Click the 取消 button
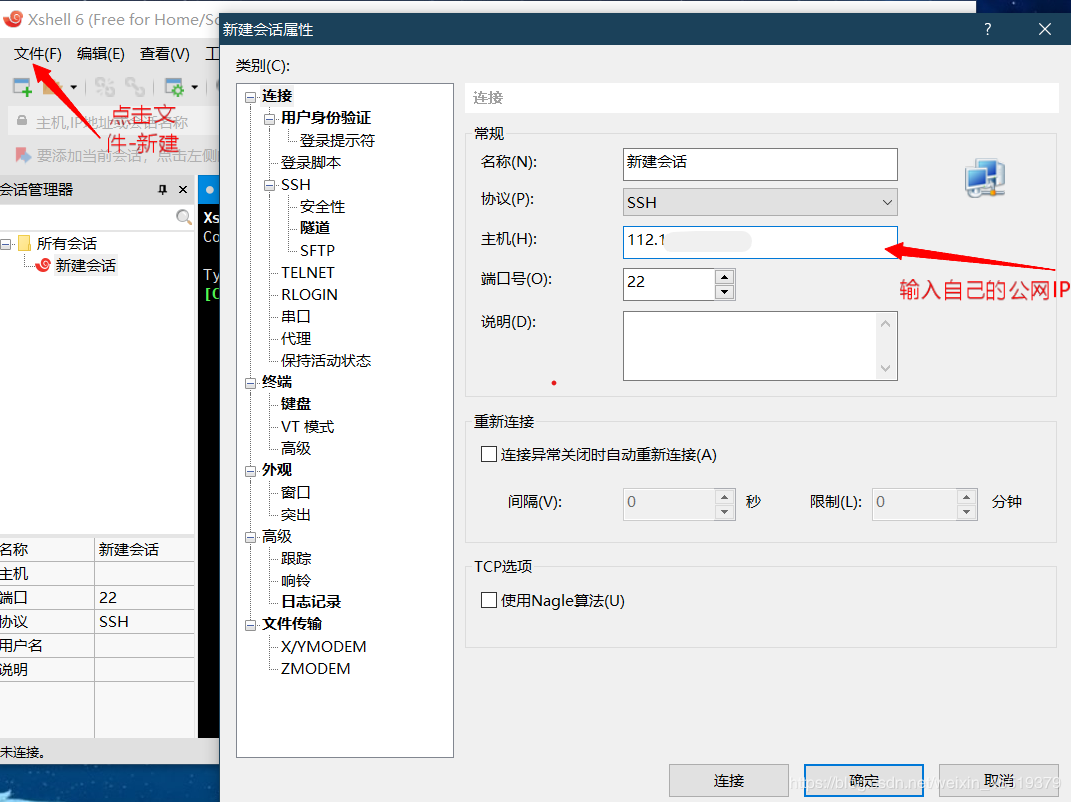This screenshot has height=802, width=1071. click(999, 780)
